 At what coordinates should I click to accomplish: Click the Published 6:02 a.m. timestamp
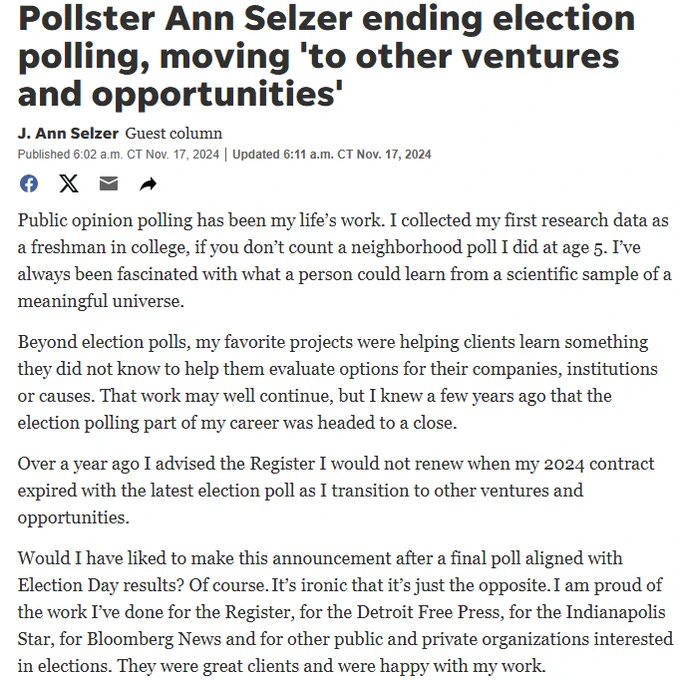[120, 154]
